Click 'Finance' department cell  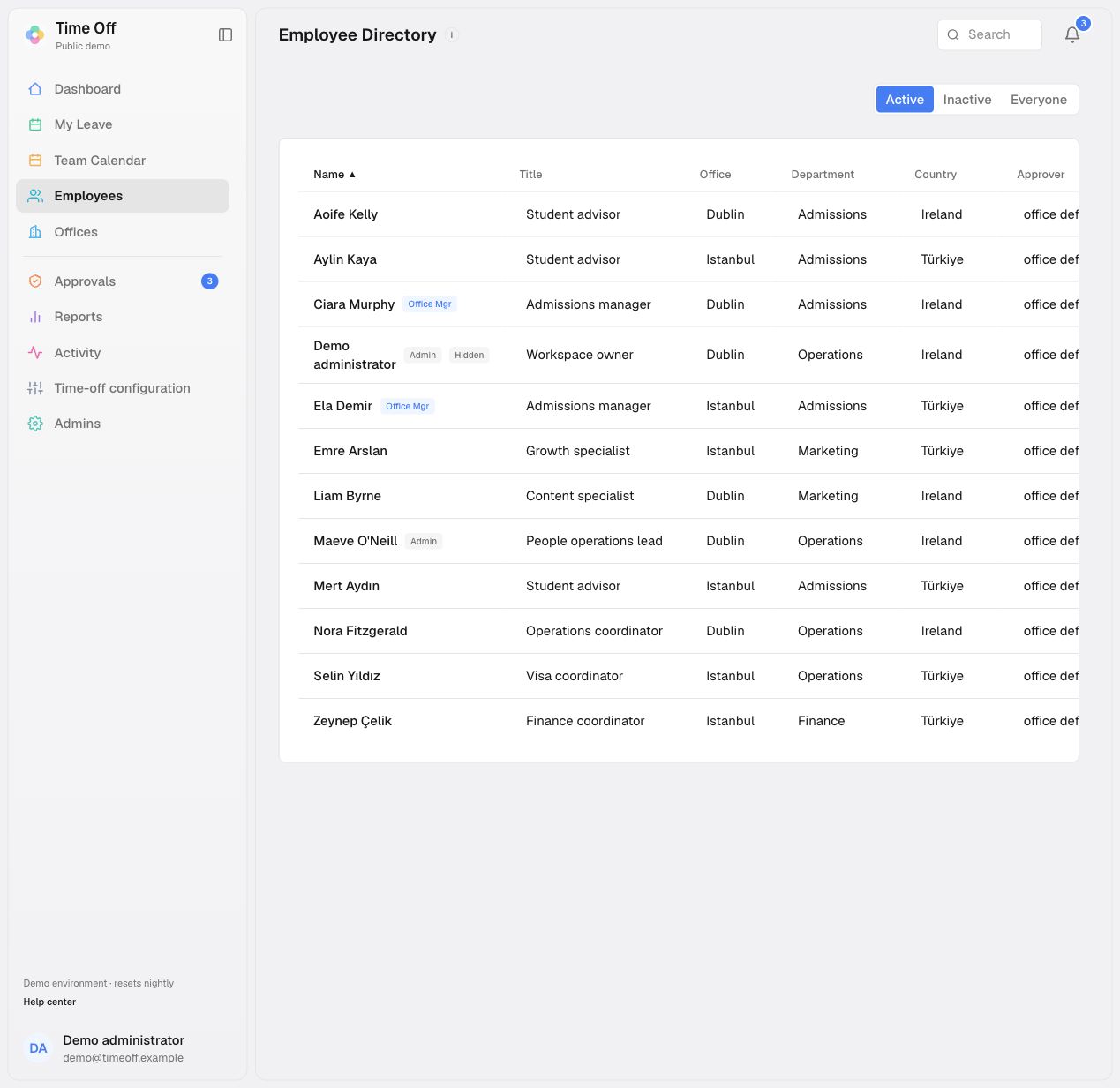(x=821, y=721)
